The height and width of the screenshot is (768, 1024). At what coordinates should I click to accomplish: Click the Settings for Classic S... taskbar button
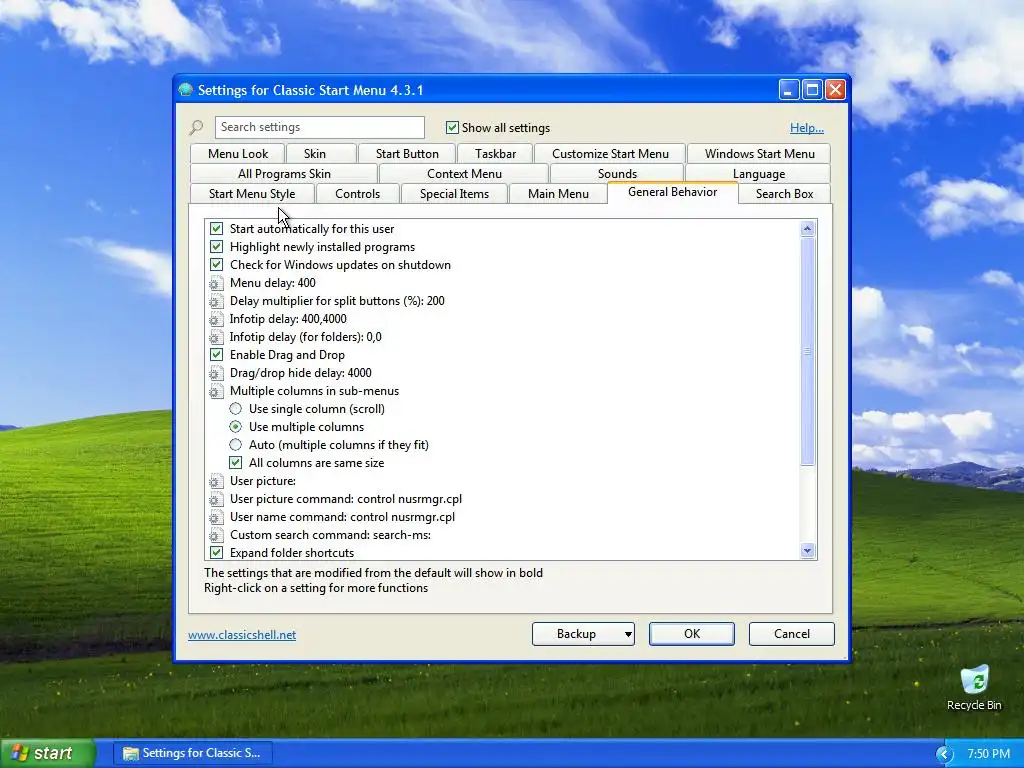click(193, 753)
